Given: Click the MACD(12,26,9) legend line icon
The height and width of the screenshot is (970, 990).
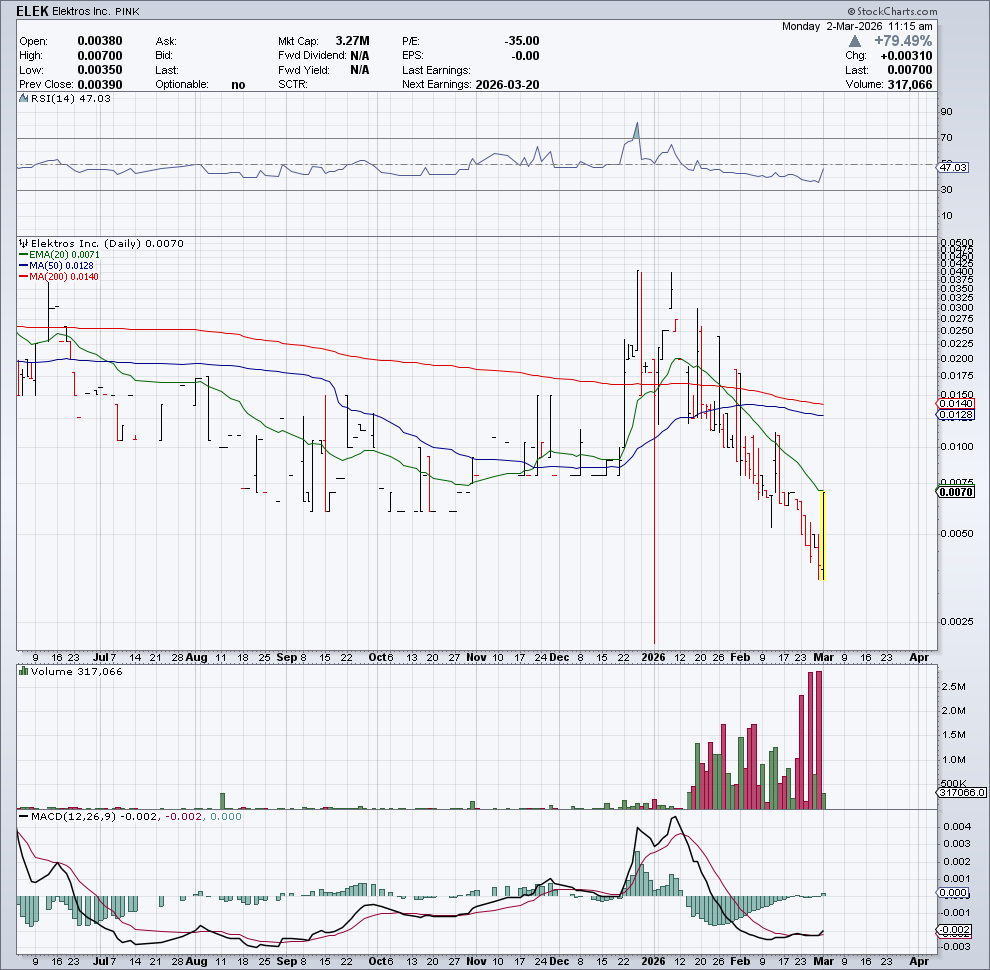Looking at the screenshot, I should coord(23,817).
